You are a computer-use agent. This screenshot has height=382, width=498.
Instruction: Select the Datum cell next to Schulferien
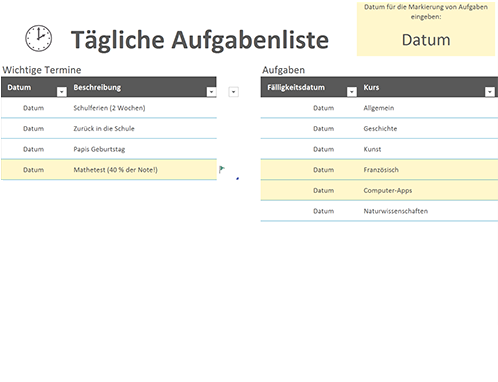[x=33, y=108]
